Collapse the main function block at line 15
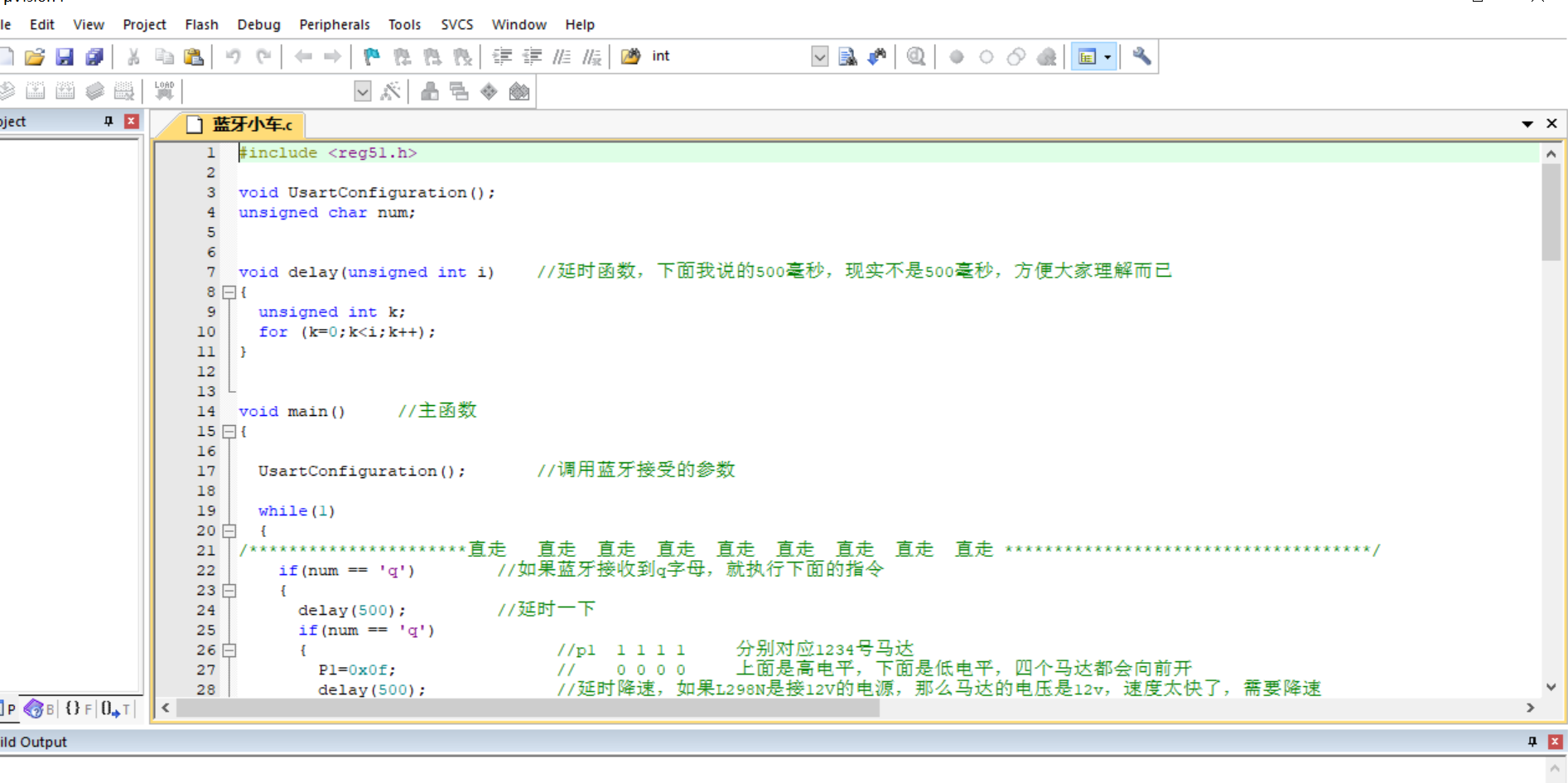 pyautogui.click(x=229, y=432)
